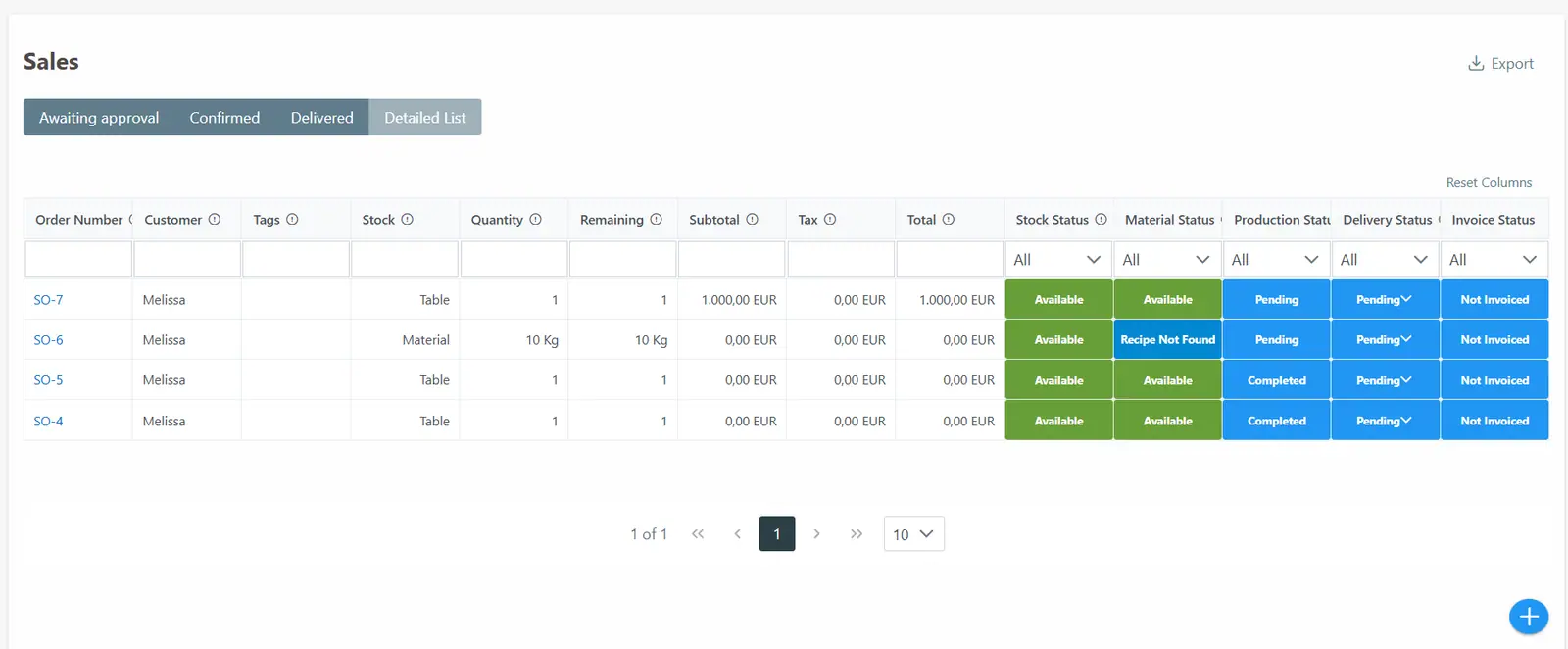Expand Delivery Status Pending dropdown for SO-7
This screenshot has width=1568, height=649.
point(1385,300)
